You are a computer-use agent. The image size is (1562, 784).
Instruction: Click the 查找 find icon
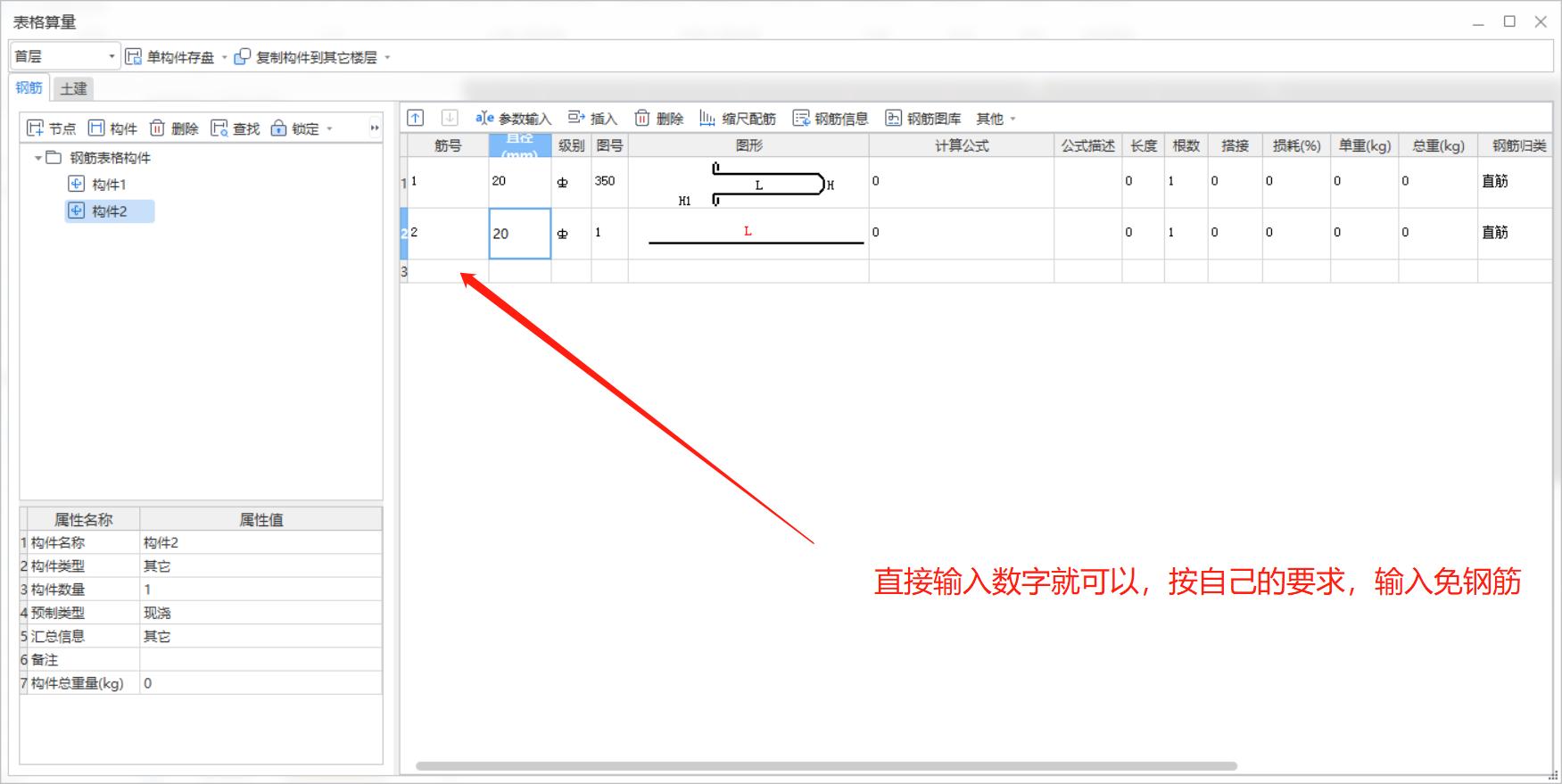click(219, 128)
